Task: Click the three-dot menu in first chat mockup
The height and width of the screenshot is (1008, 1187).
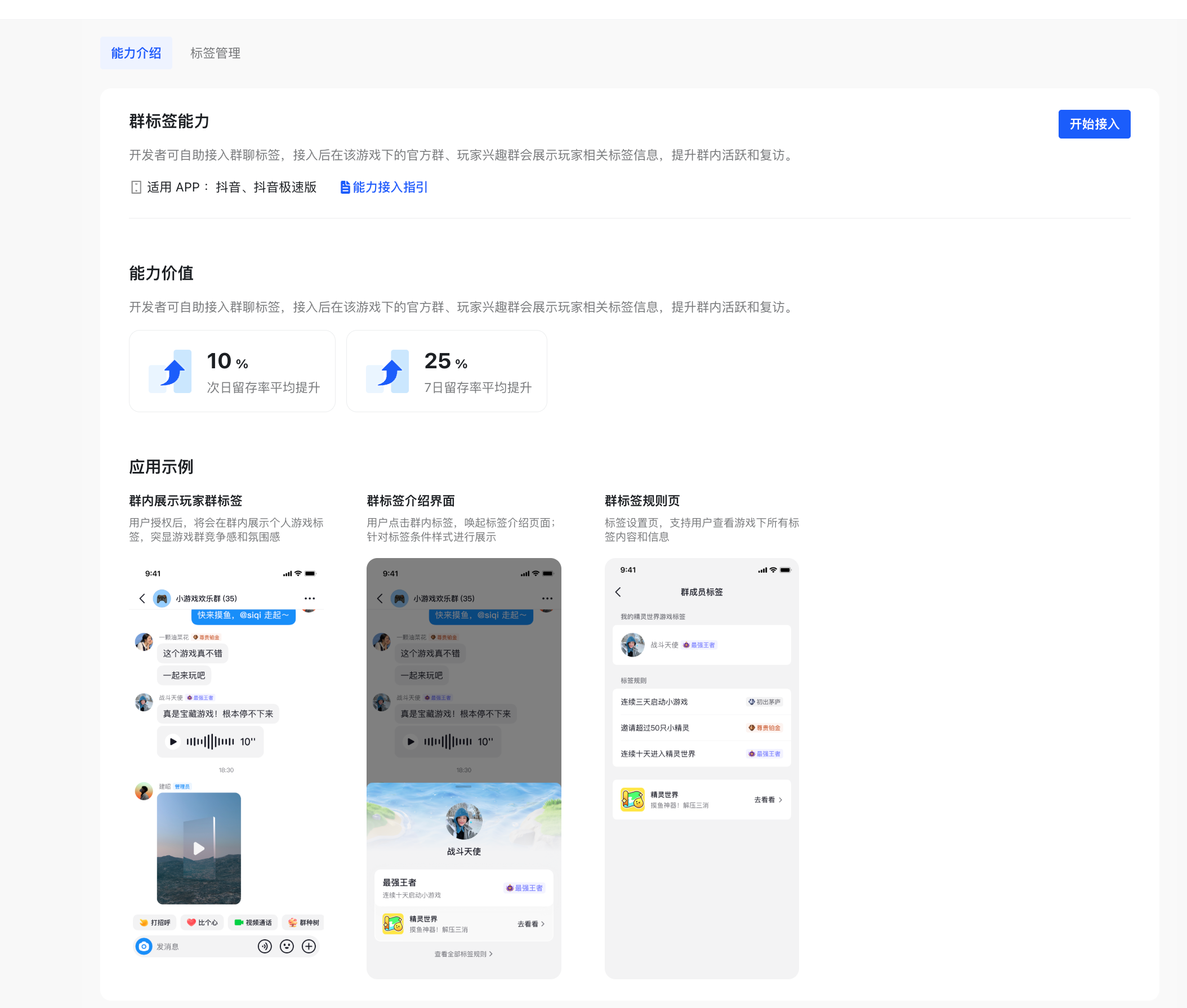Action: click(309, 598)
